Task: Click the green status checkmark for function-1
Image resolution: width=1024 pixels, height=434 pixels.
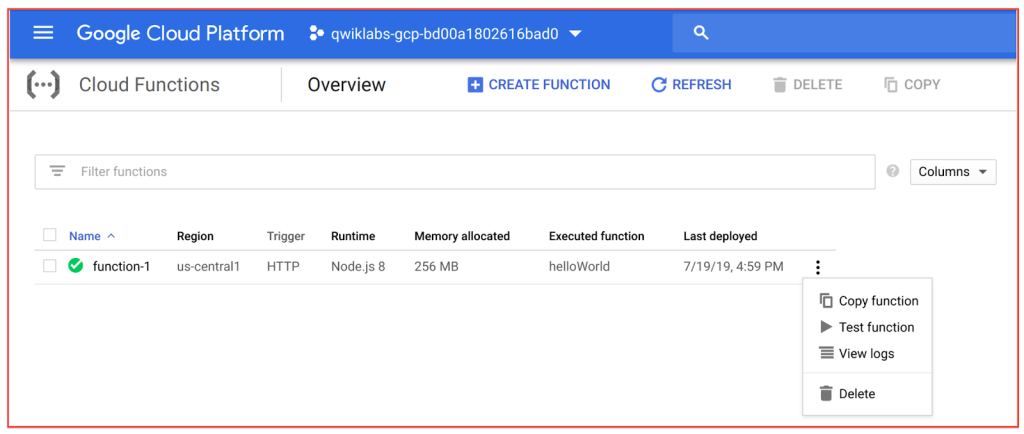Action: pyautogui.click(x=75, y=266)
